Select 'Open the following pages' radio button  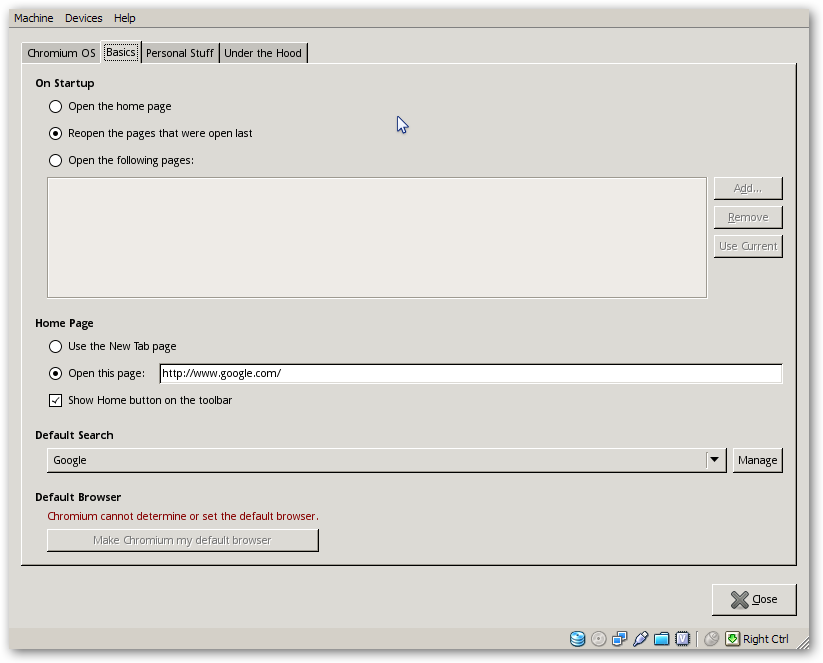55,160
